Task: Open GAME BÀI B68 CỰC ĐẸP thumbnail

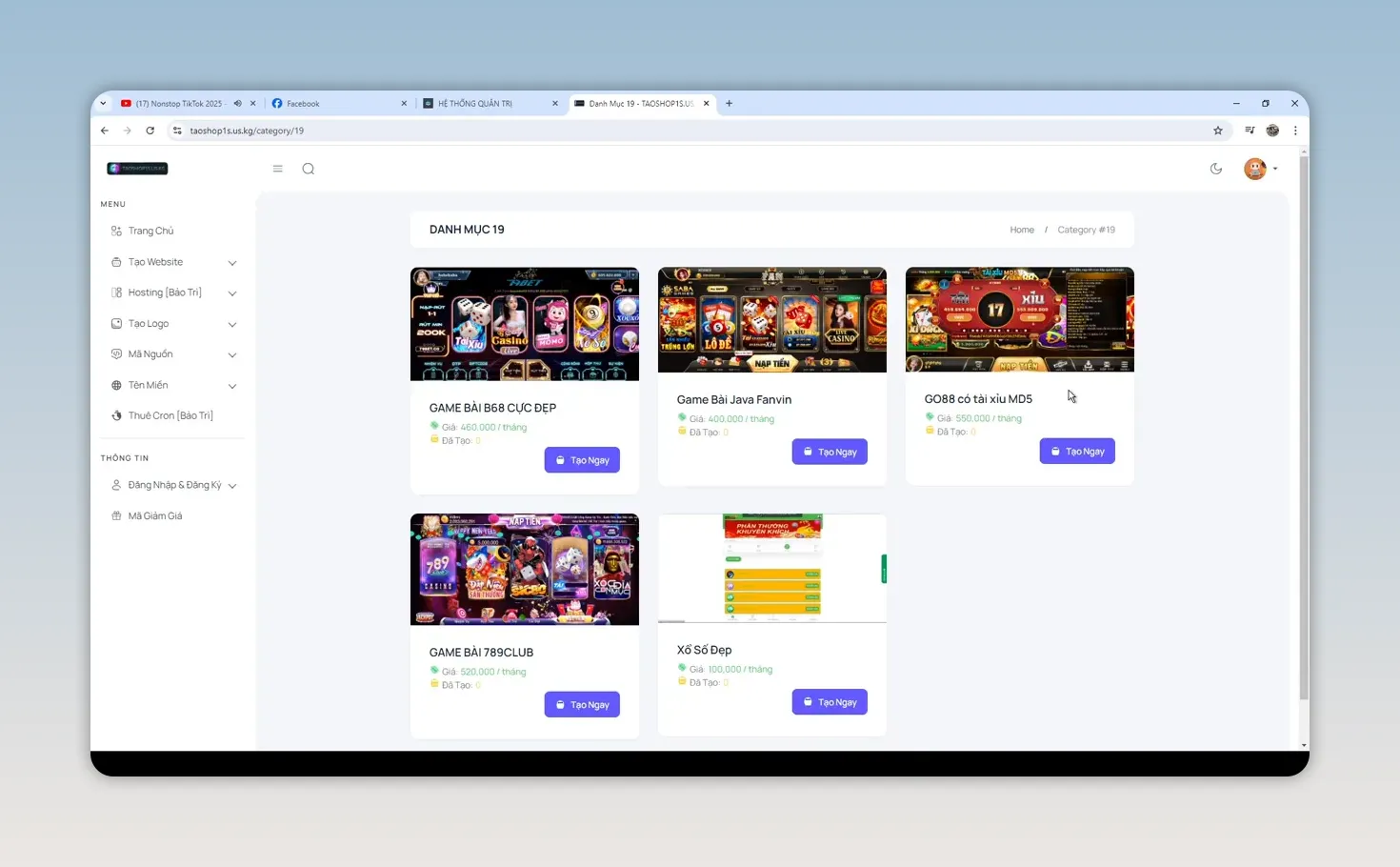Action: point(525,324)
